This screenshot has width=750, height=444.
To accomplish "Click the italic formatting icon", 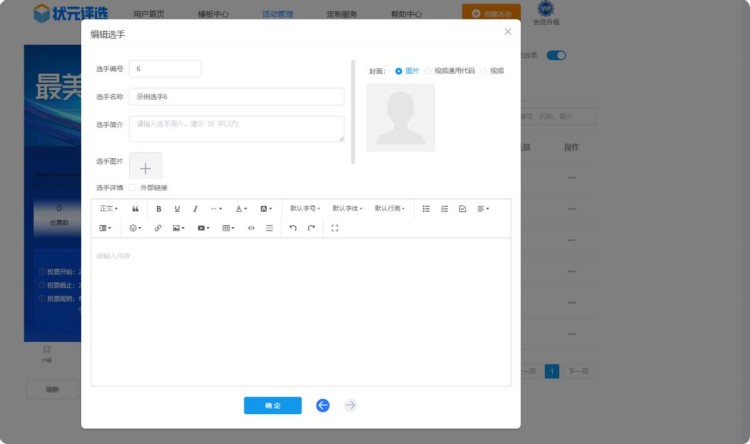I will pos(195,209).
